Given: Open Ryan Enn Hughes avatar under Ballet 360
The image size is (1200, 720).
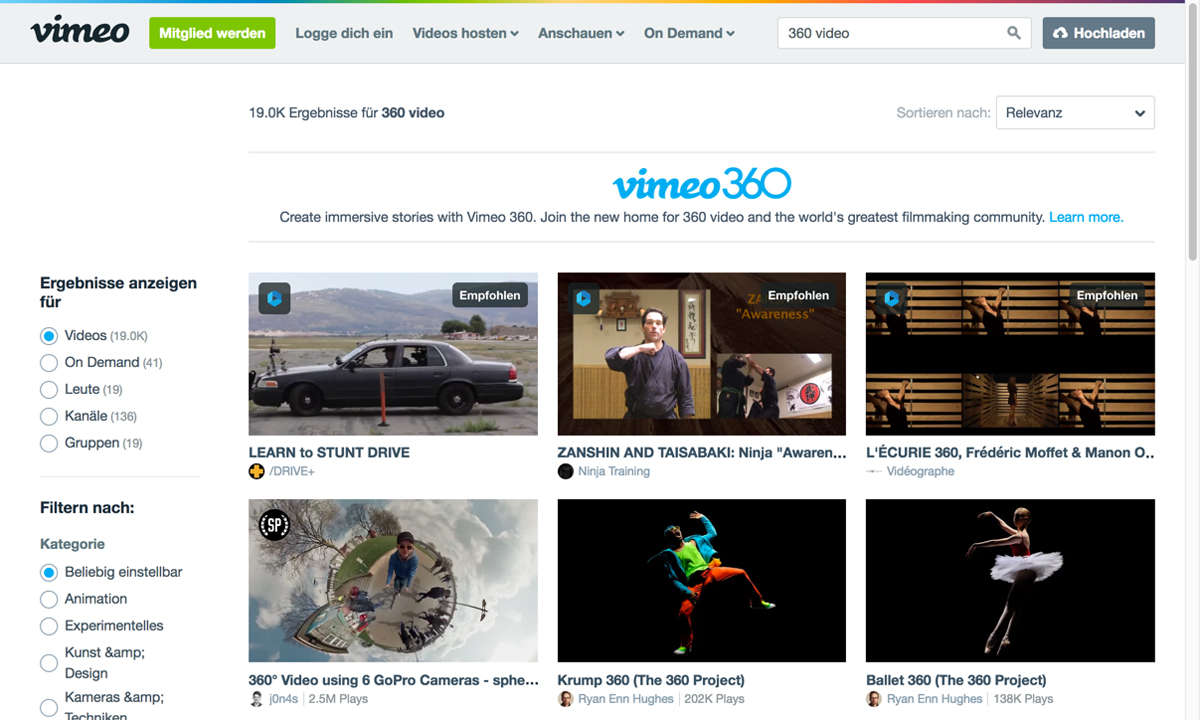Looking at the screenshot, I should (x=874, y=699).
